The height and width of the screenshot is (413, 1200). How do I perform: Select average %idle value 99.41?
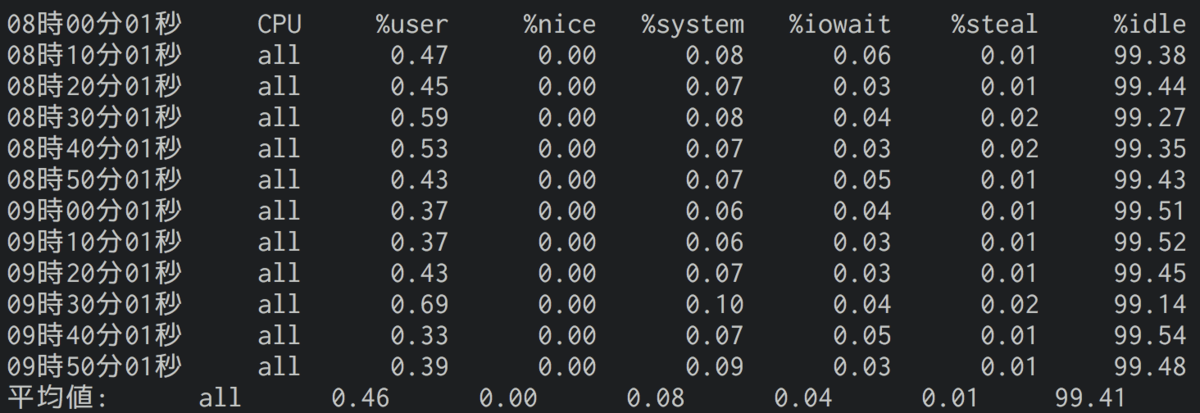(x=1090, y=397)
